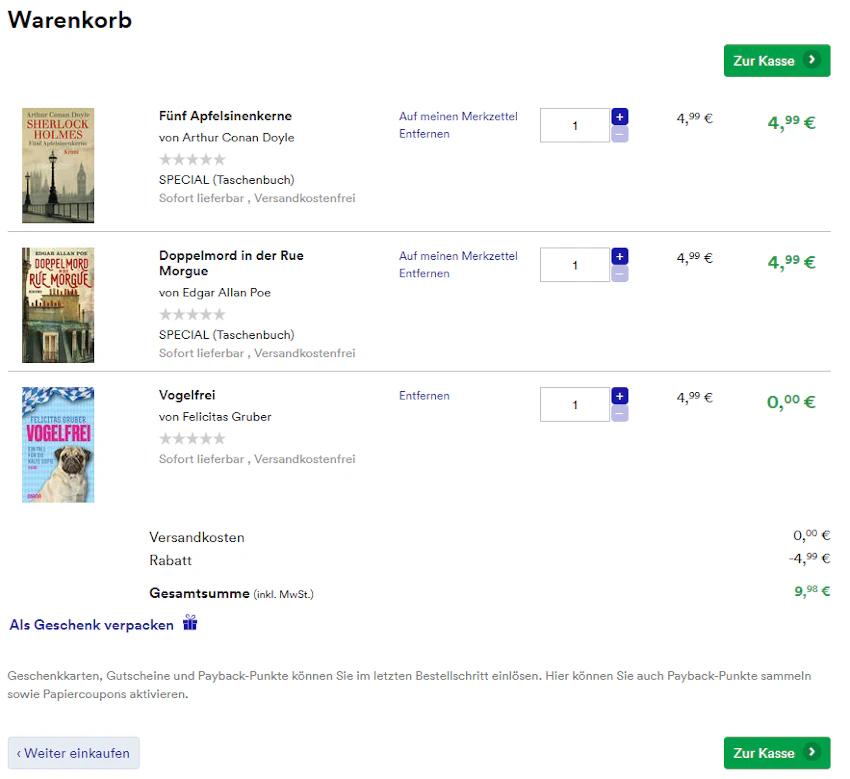The image size is (850, 779).
Task: Go back via Weiter einkaufen
Action: coord(74,753)
